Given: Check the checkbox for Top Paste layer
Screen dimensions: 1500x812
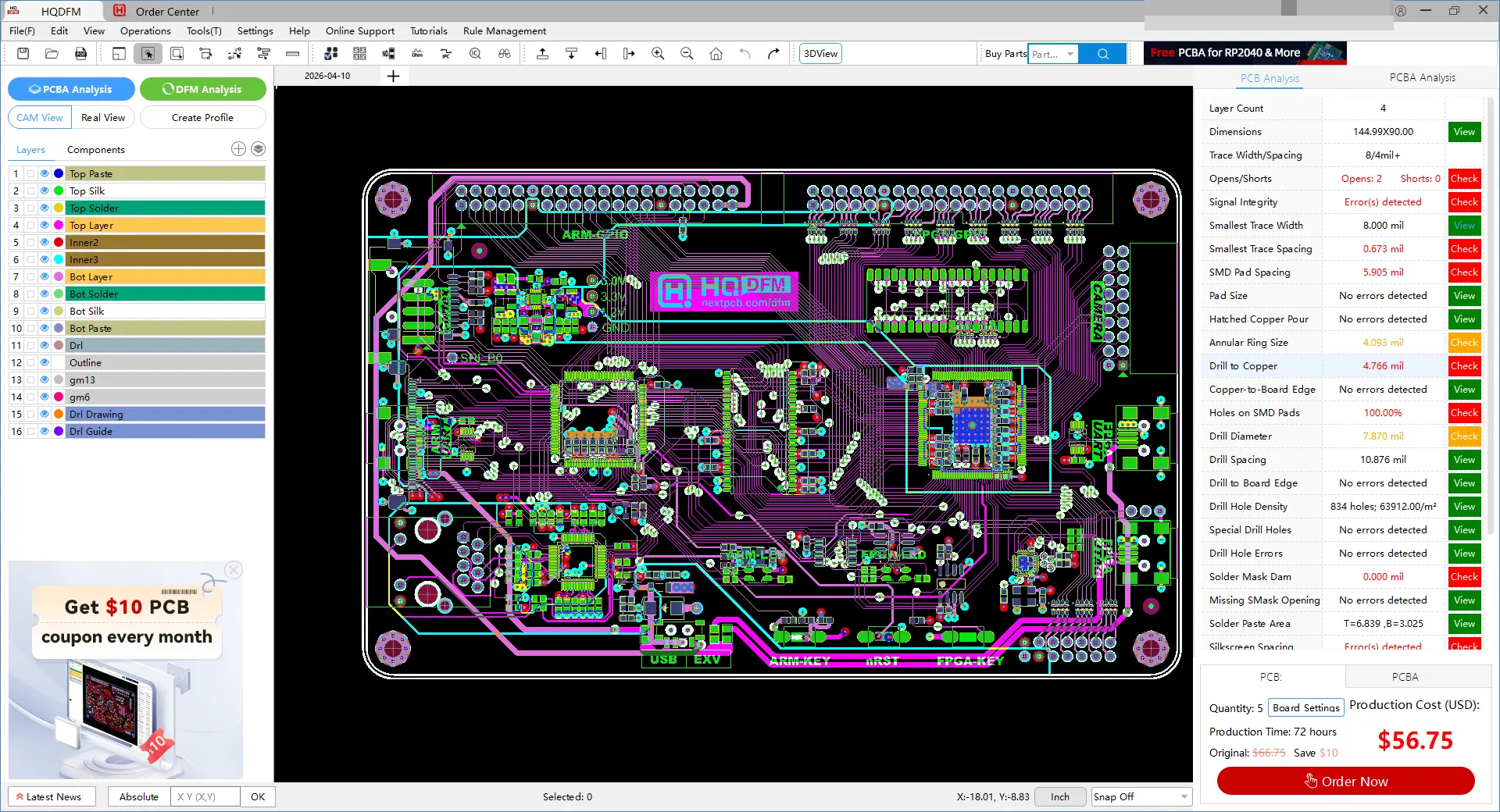Looking at the screenshot, I should 30,173.
